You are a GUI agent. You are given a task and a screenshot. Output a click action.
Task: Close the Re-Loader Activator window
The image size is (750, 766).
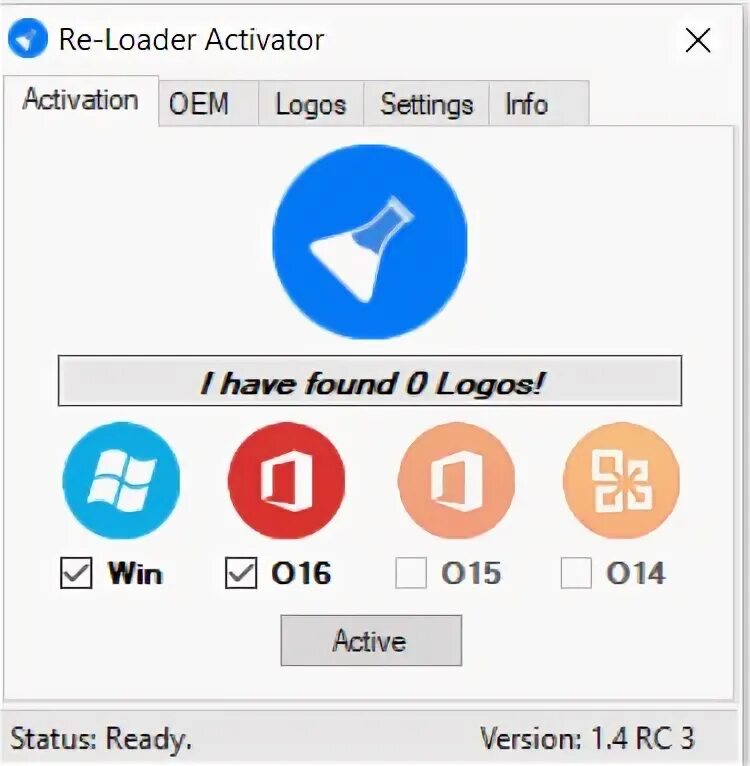coord(698,40)
